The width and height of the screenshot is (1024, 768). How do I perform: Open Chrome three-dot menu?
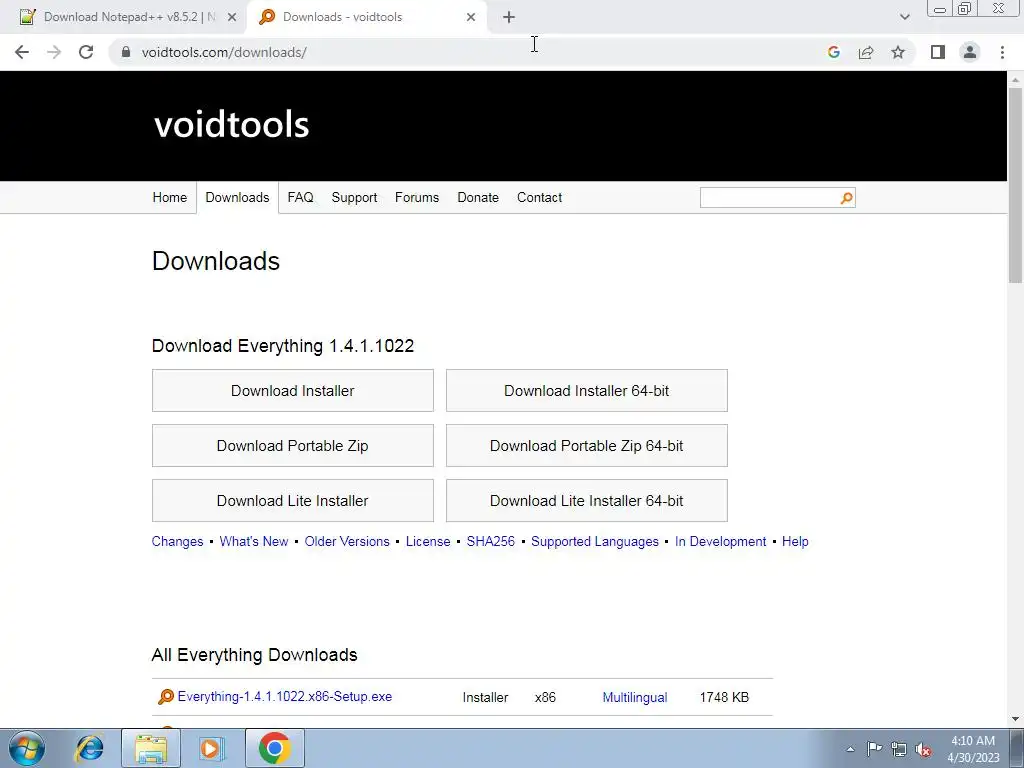pyautogui.click(x=1002, y=52)
